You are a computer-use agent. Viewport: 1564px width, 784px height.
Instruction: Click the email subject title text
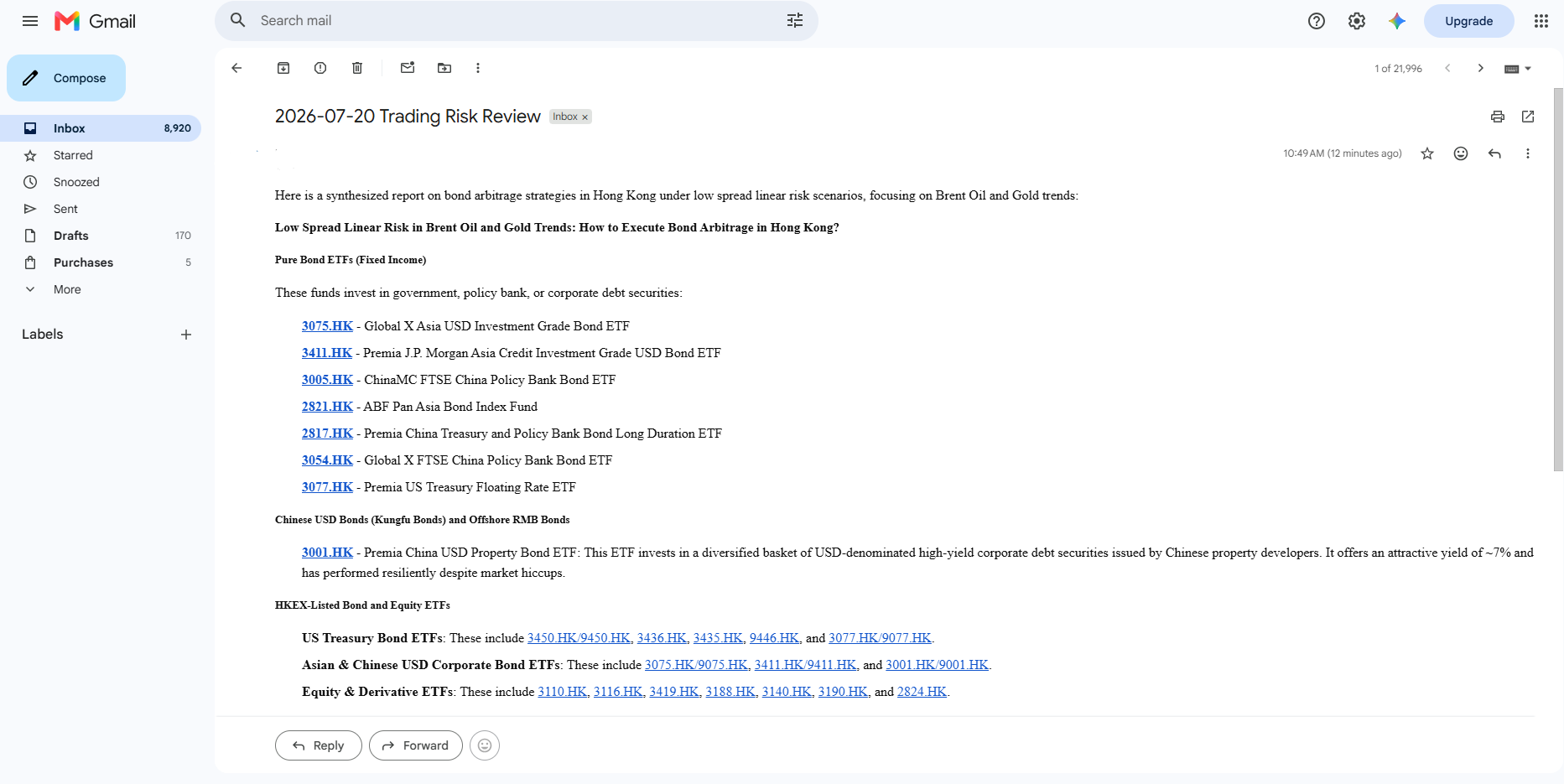coord(408,117)
